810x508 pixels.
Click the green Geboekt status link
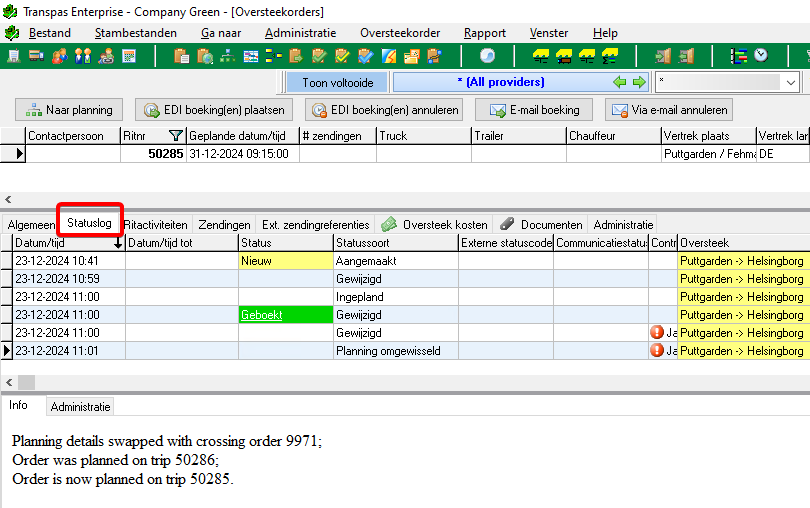pyautogui.click(x=259, y=314)
